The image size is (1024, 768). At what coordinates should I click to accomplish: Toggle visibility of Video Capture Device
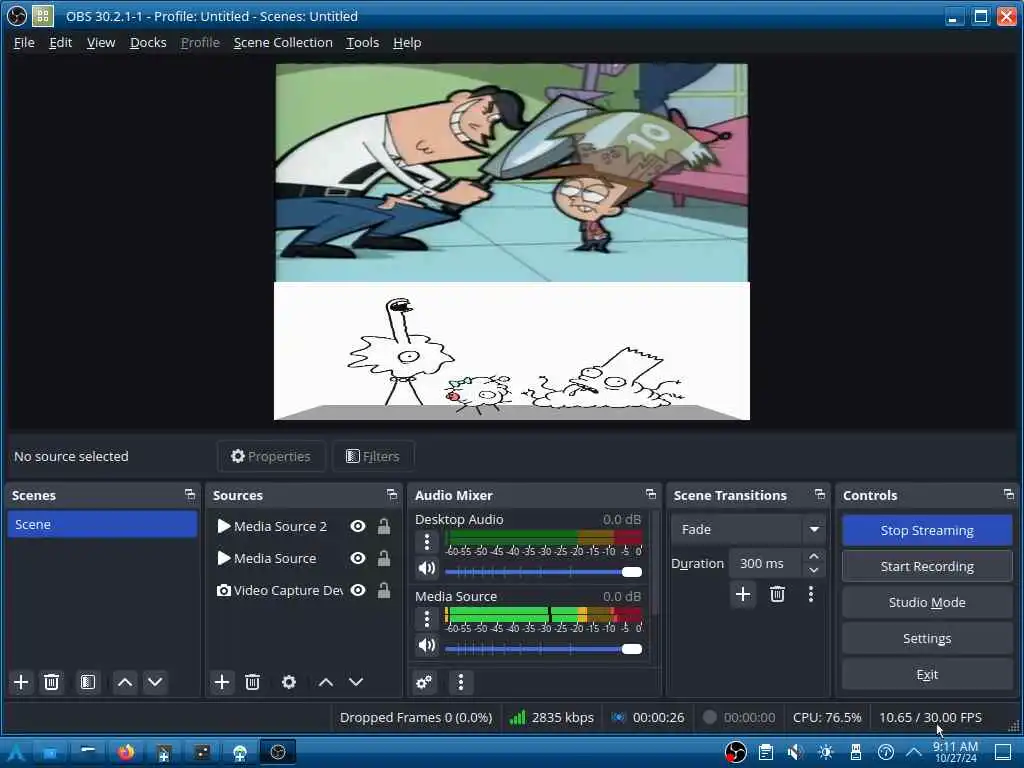(358, 590)
